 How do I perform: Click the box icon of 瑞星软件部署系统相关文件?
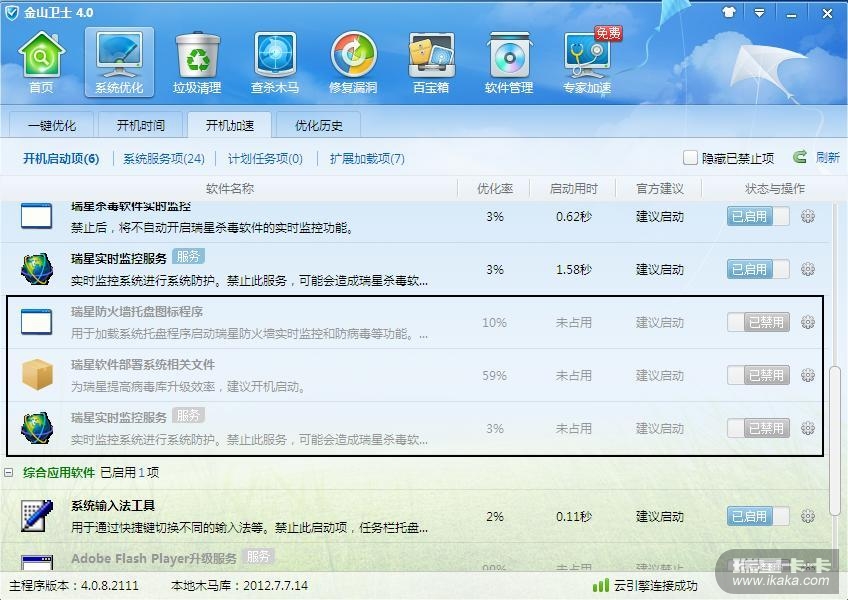[x=37, y=374]
